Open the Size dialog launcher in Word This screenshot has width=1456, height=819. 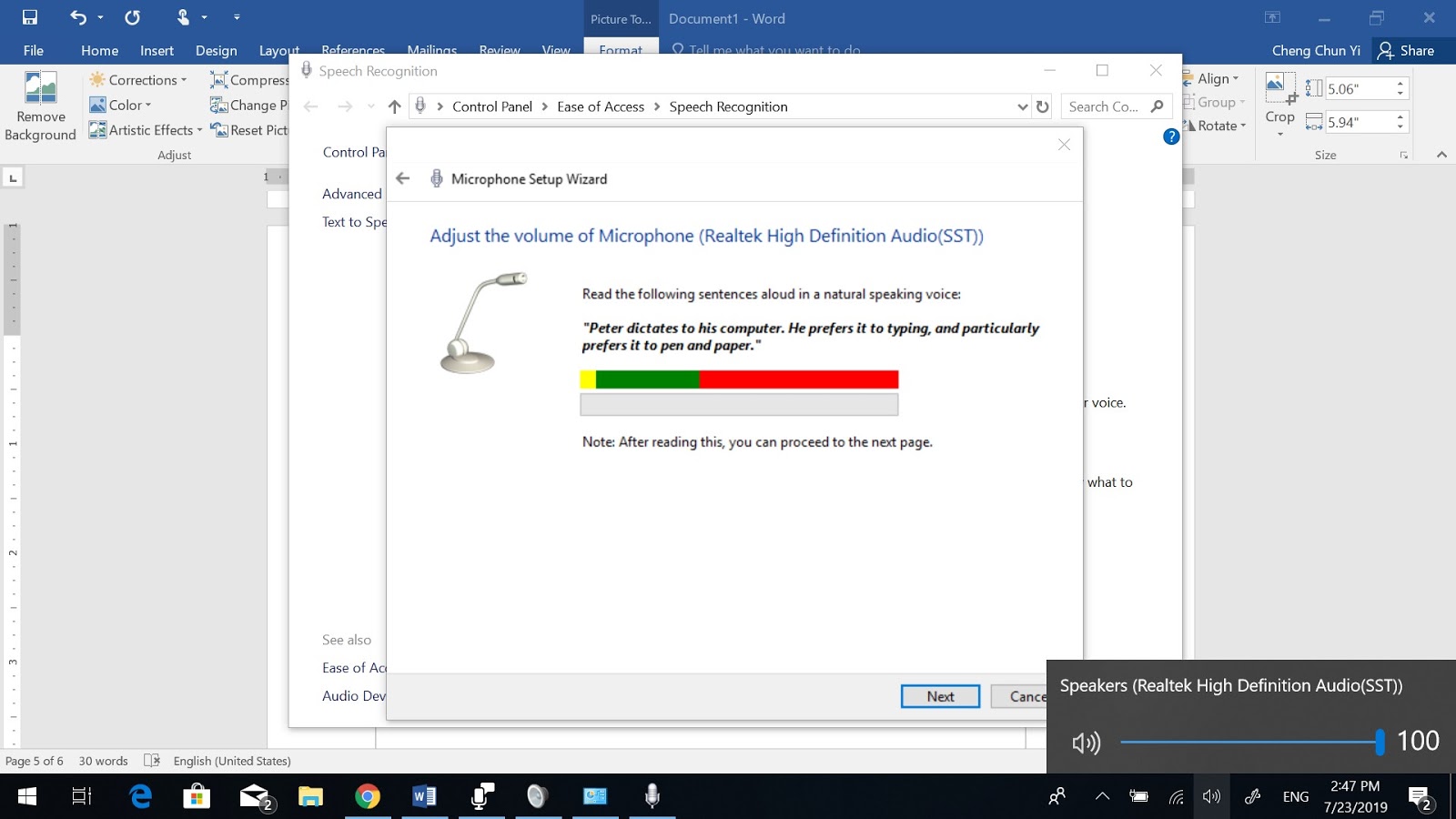[1404, 156]
